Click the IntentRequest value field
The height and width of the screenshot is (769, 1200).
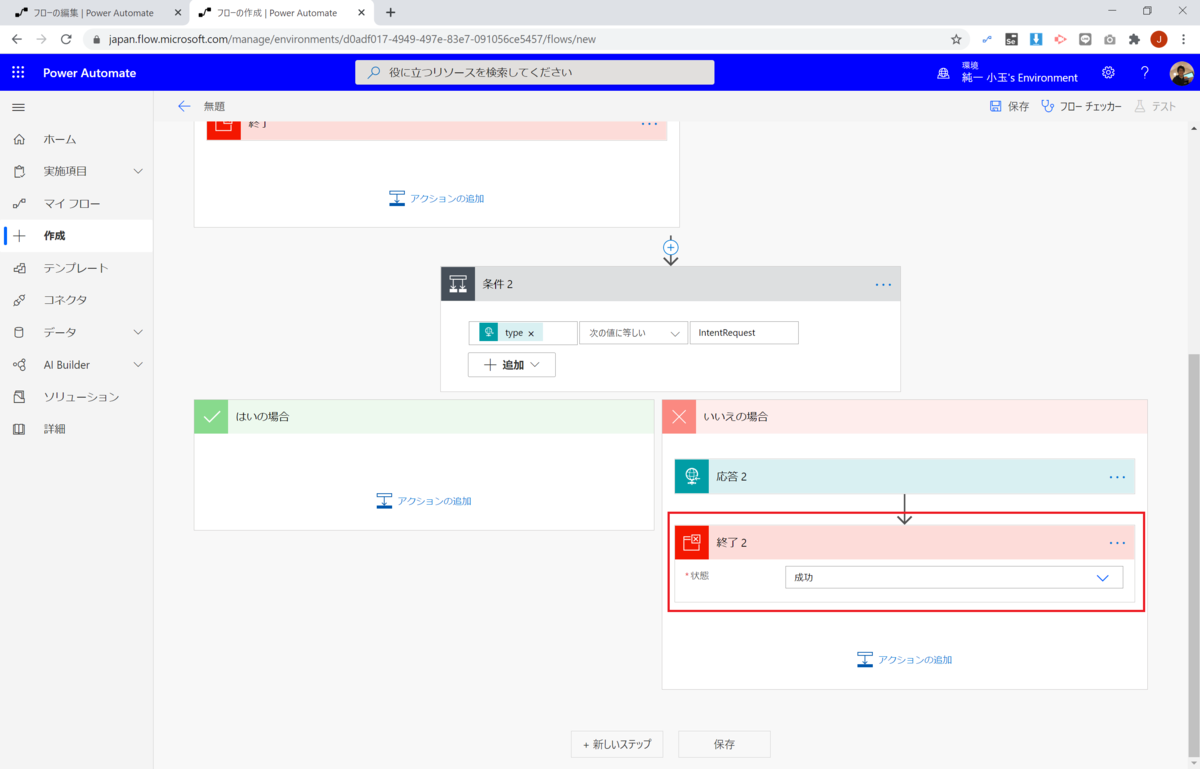[x=744, y=333]
